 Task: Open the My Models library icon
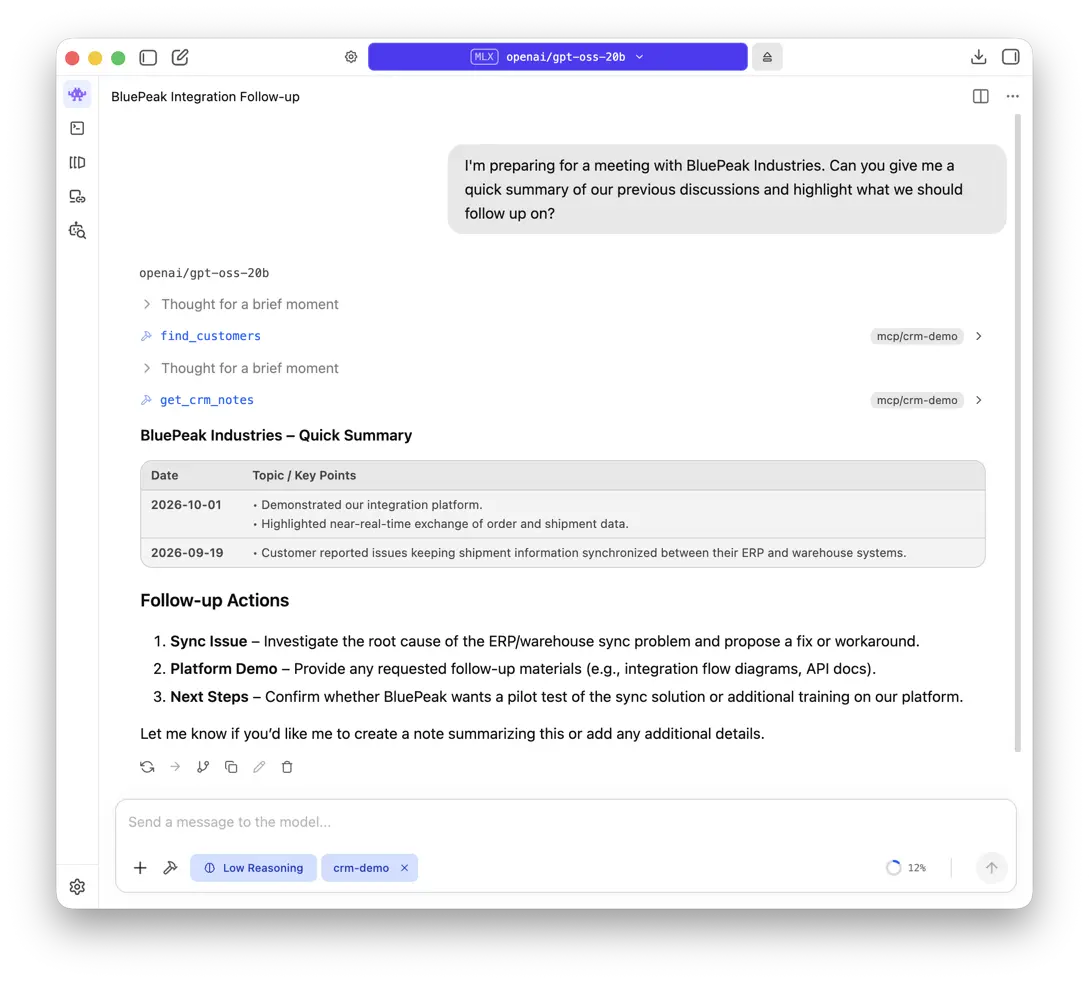(77, 163)
